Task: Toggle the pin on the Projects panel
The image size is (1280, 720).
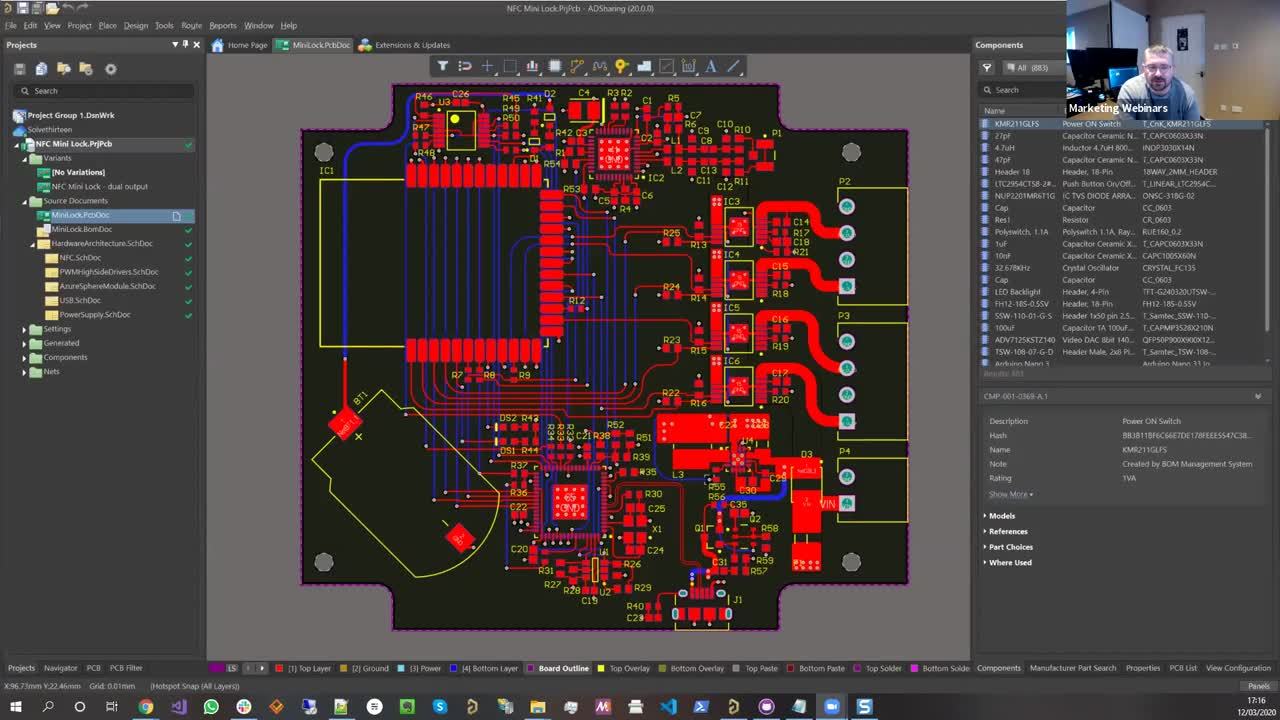Action: point(185,44)
